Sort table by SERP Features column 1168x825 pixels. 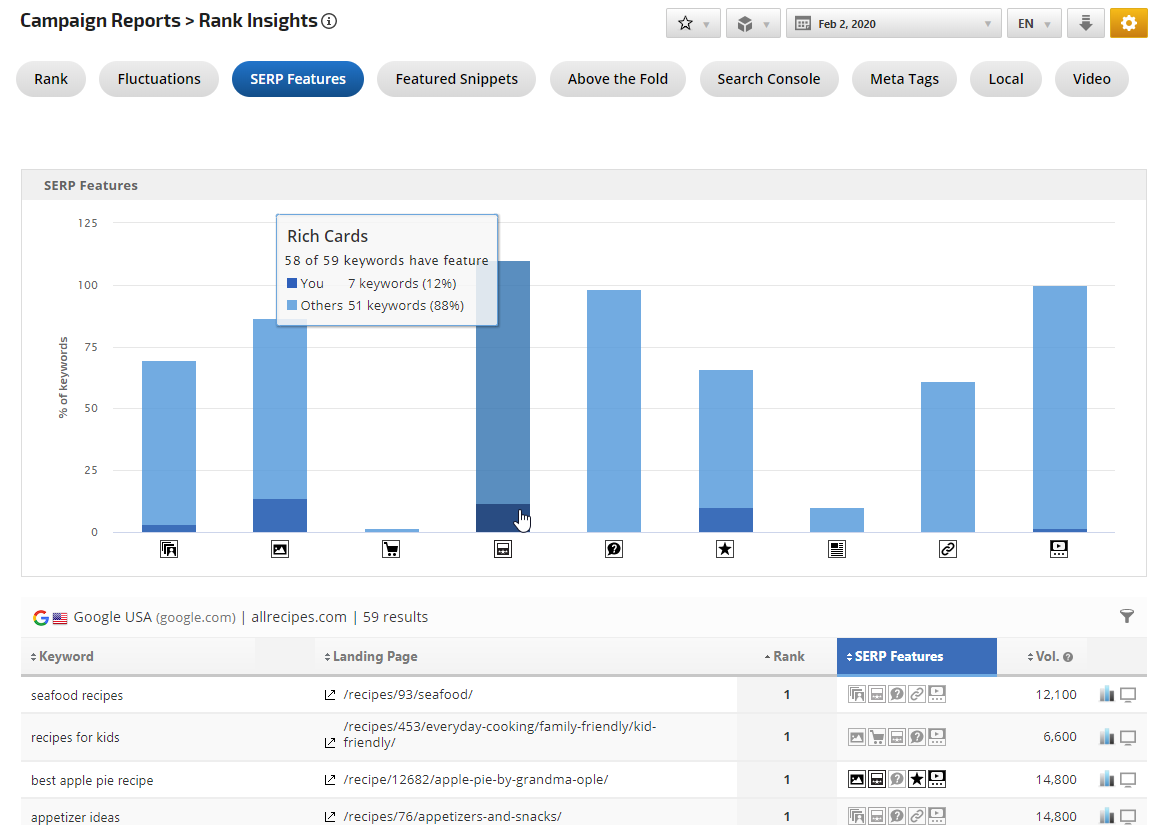point(898,657)
